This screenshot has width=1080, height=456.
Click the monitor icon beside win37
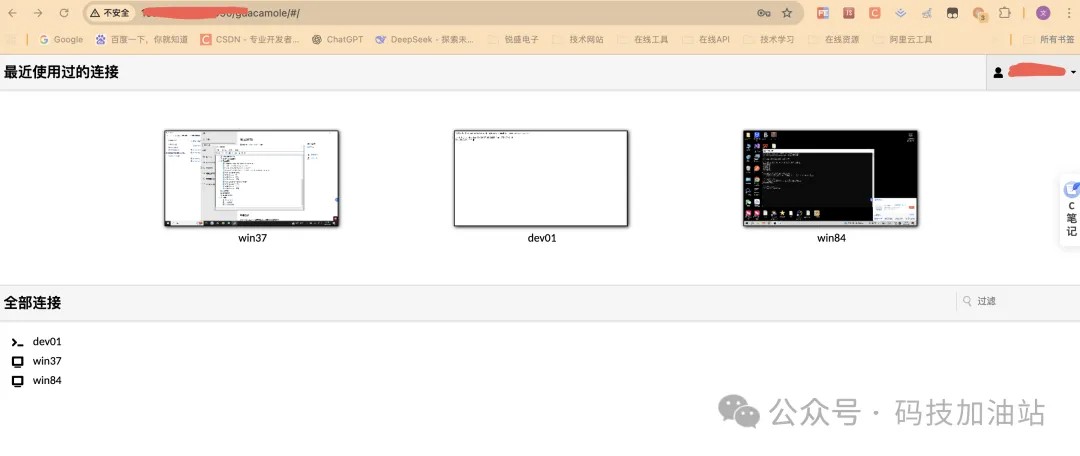[18, 361]
